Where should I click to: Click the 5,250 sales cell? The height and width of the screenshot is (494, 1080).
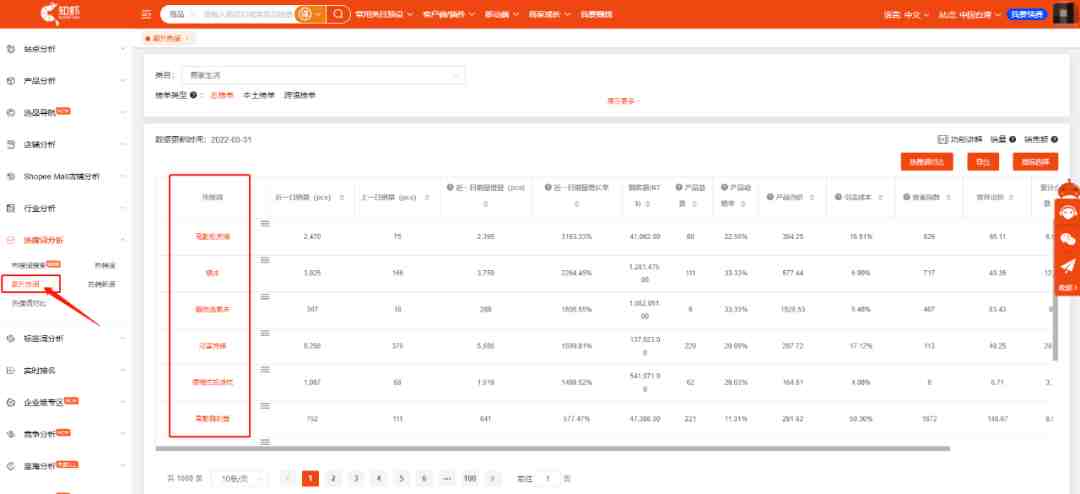coord(311,346)
